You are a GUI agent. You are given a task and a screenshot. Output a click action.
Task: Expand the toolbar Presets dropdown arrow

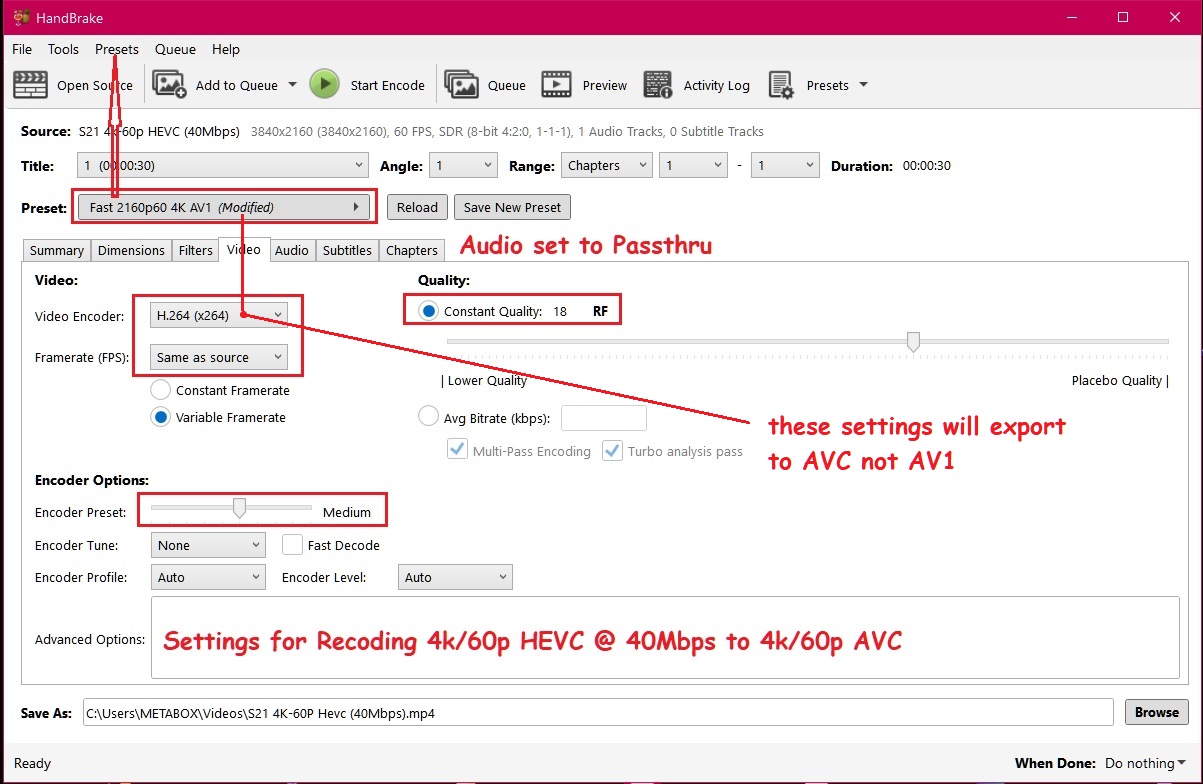tap(863, 85)
